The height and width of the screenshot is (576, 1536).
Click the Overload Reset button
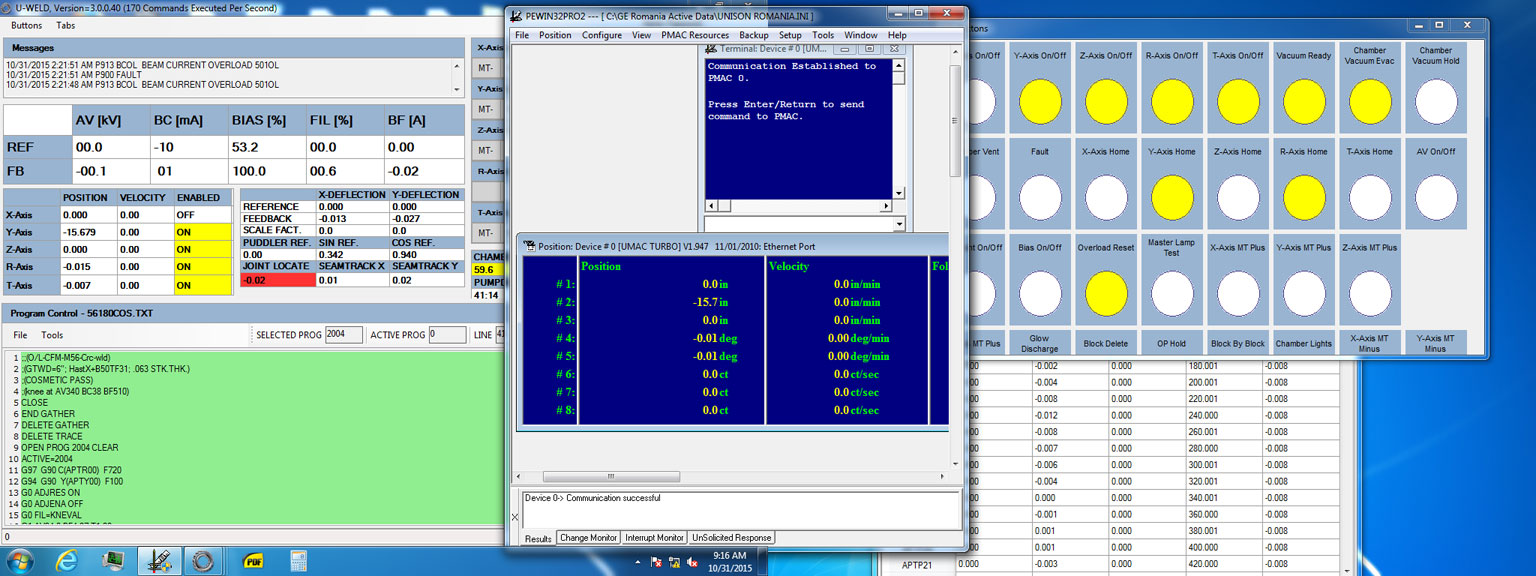[1105, 294]
